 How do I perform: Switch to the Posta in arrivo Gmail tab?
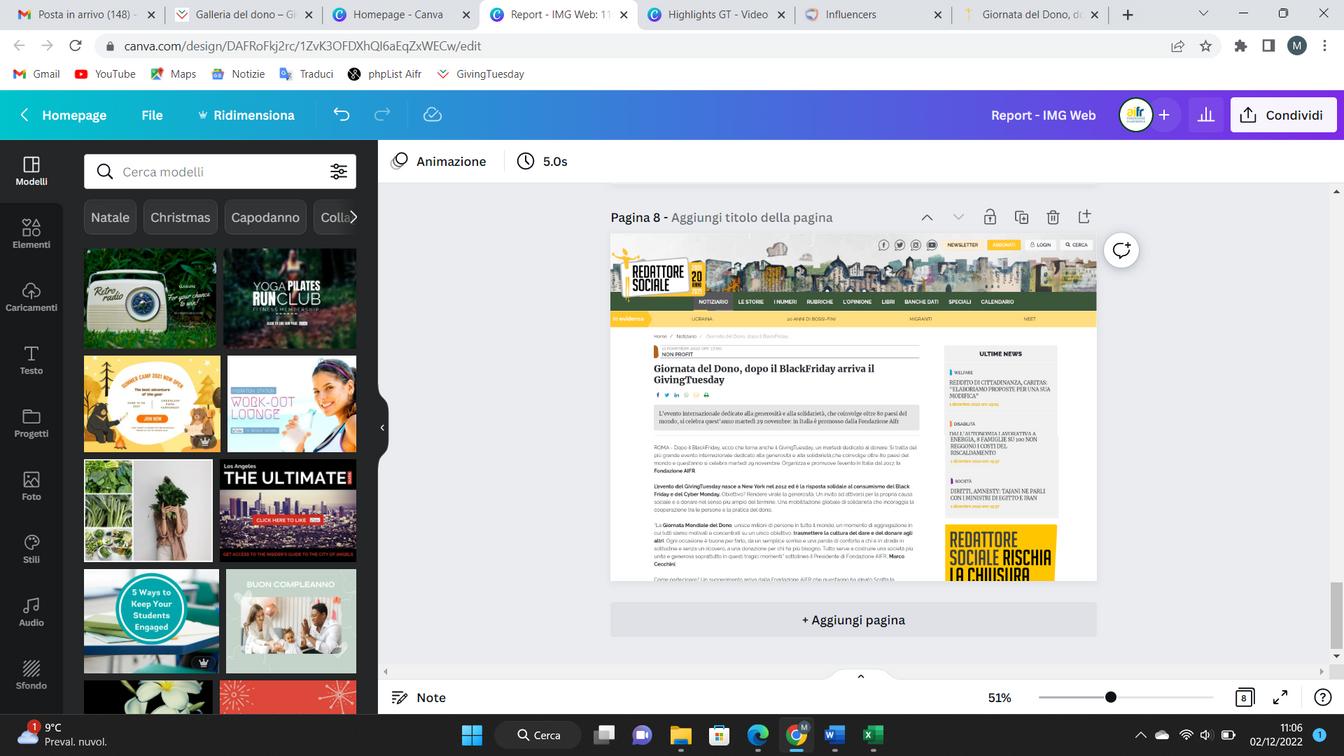coord(84,15)
